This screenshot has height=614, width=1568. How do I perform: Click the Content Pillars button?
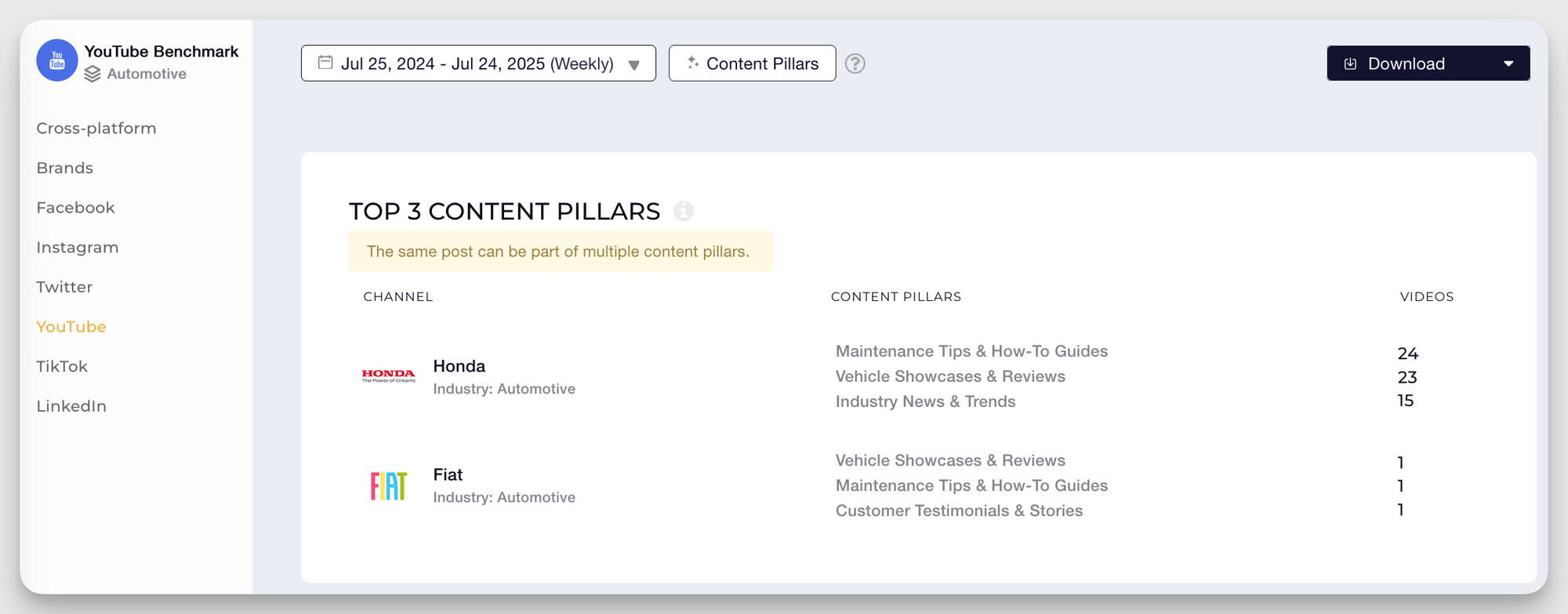click(x=752, y=64)
